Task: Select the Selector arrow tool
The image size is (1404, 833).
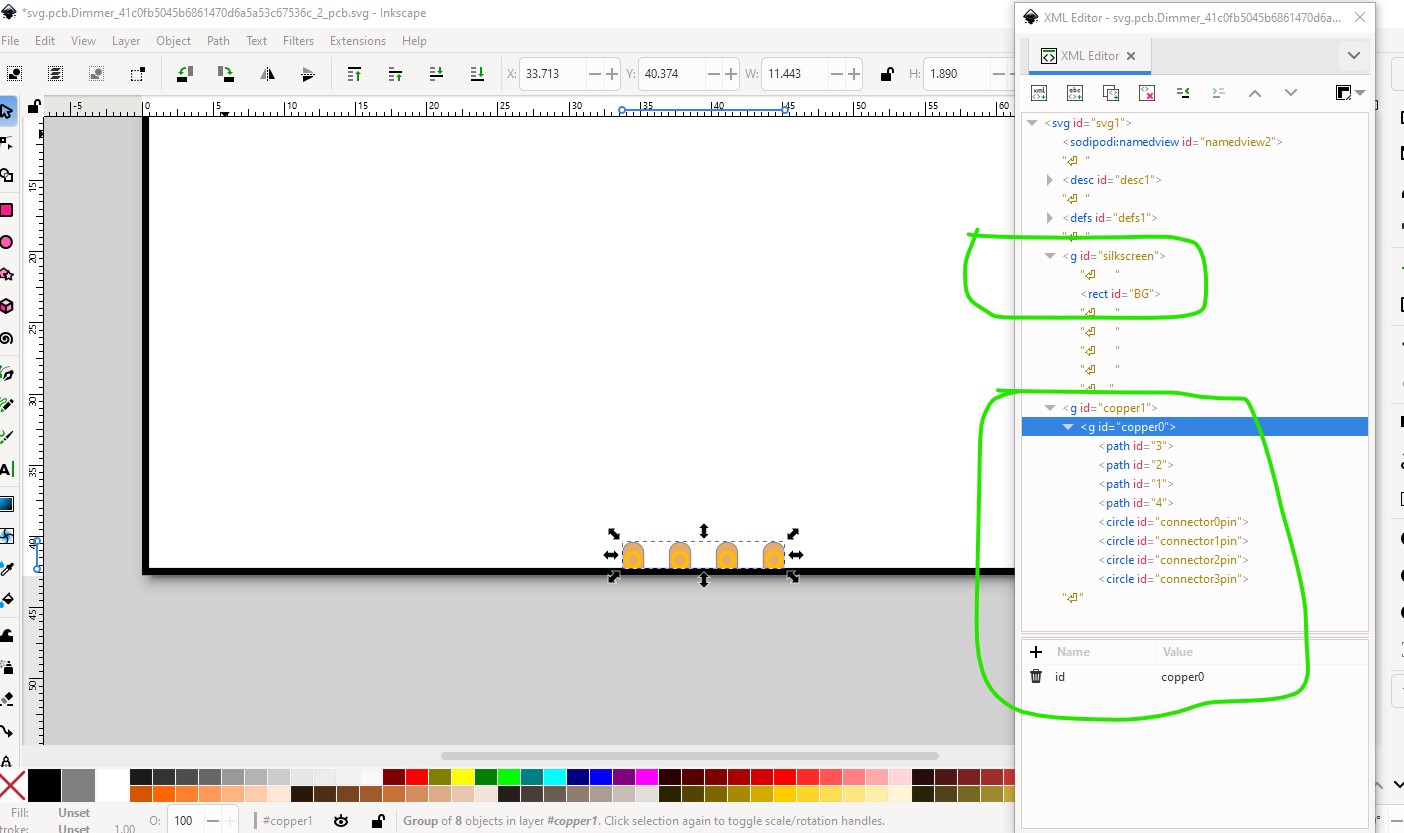Action: [7, 111]
